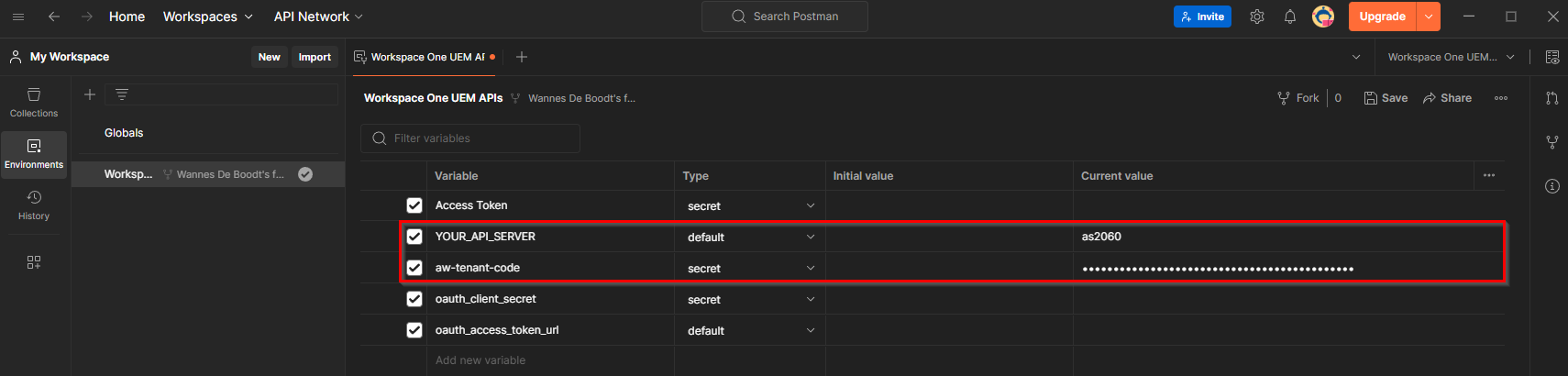Image resolution: width=1568 pixels, height=376 pixels.
Task: Click the Fork icon button
Action: click(1297, 98)
